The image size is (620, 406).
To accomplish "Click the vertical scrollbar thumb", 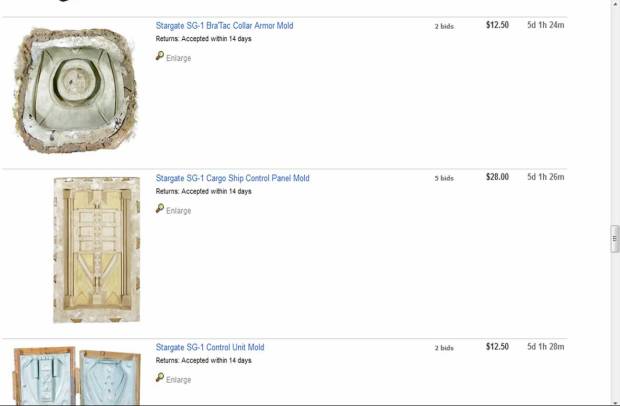I will point(615,239).
